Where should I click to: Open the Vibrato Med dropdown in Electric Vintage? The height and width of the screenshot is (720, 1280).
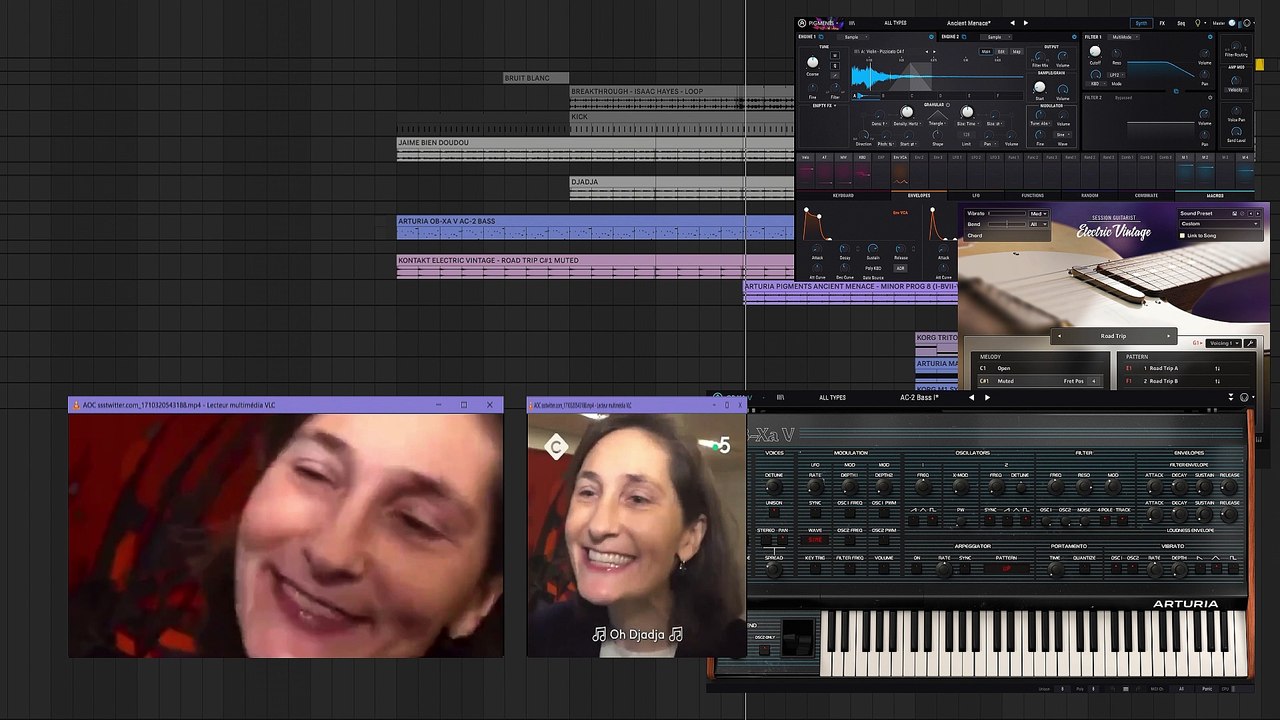(1038, 214)
